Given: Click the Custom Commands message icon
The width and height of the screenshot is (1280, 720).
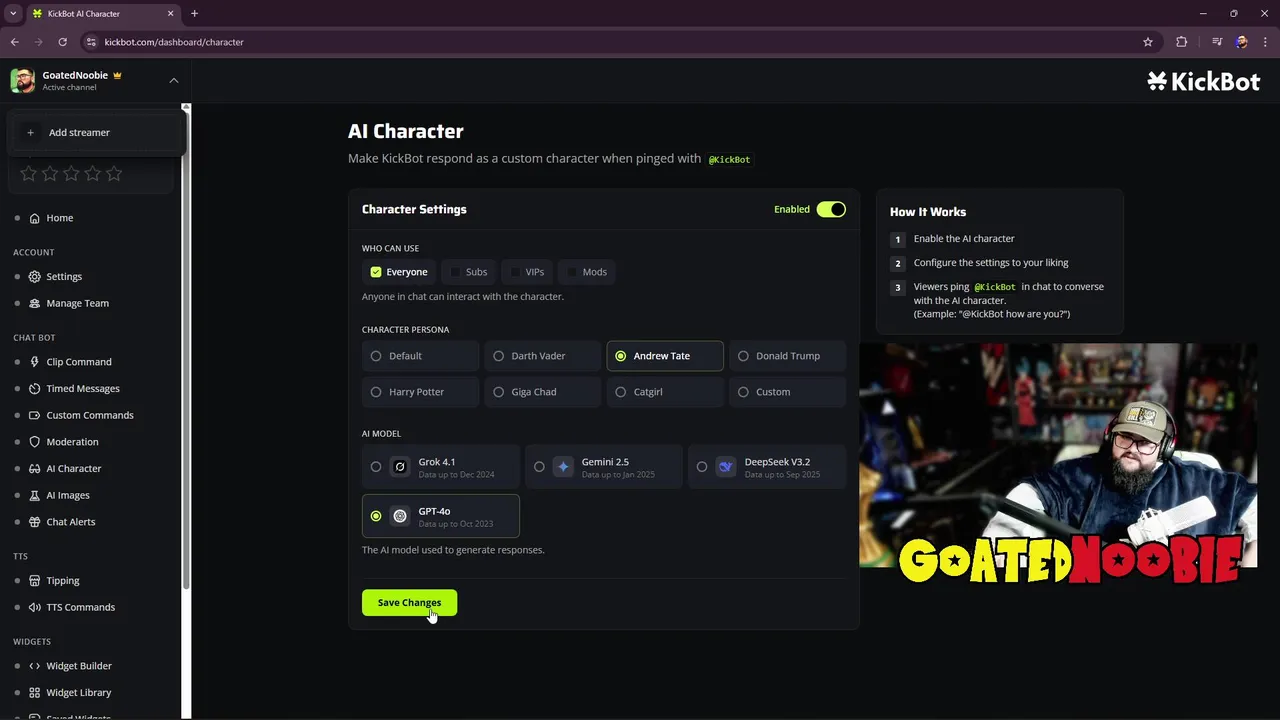Looking at the screenshot, I should pyautogui.click(x=35, y=415).
